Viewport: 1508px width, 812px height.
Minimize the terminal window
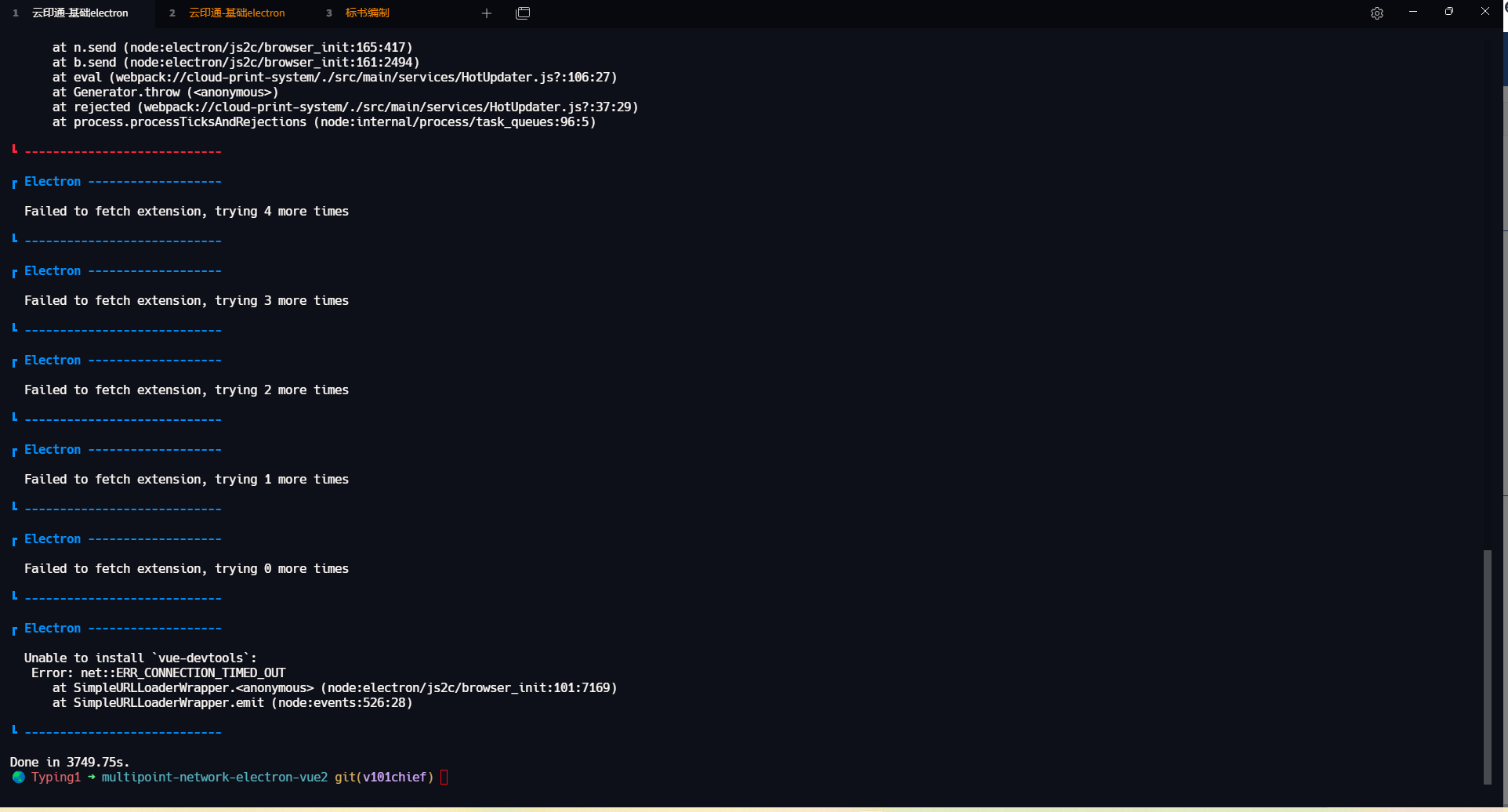1413,12
